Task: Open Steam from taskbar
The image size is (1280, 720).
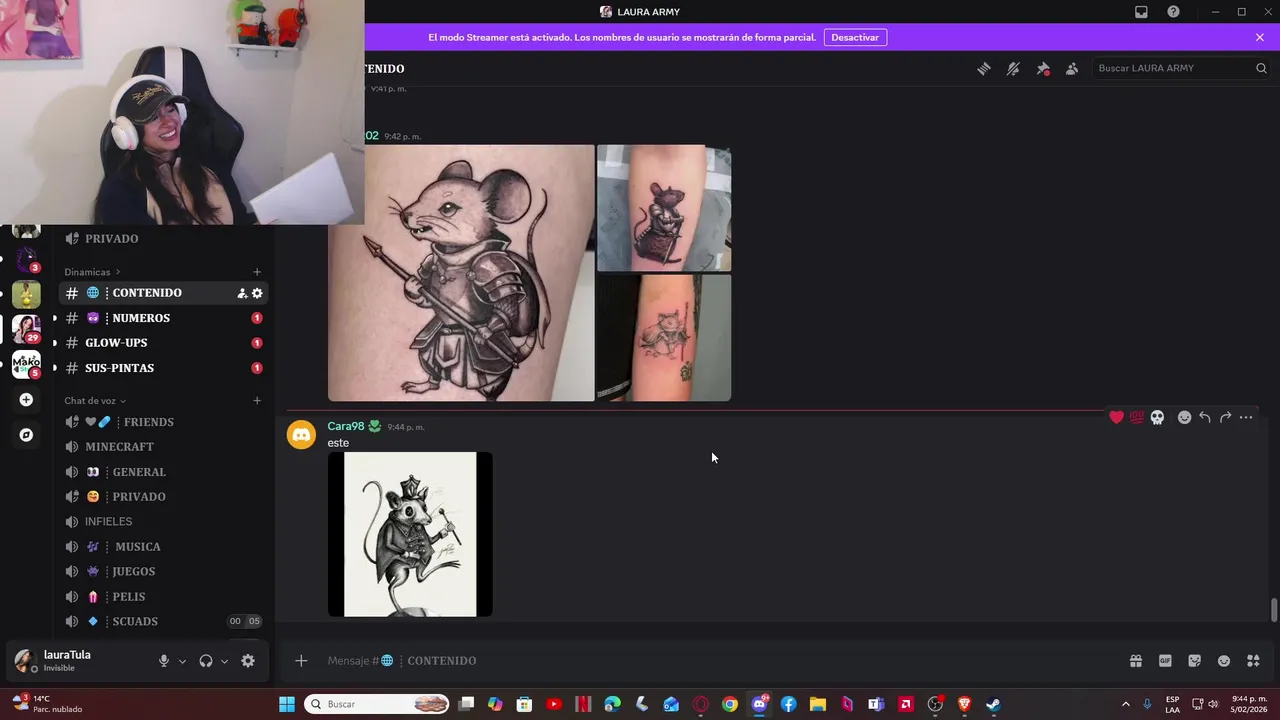Action: pos(993,704)
